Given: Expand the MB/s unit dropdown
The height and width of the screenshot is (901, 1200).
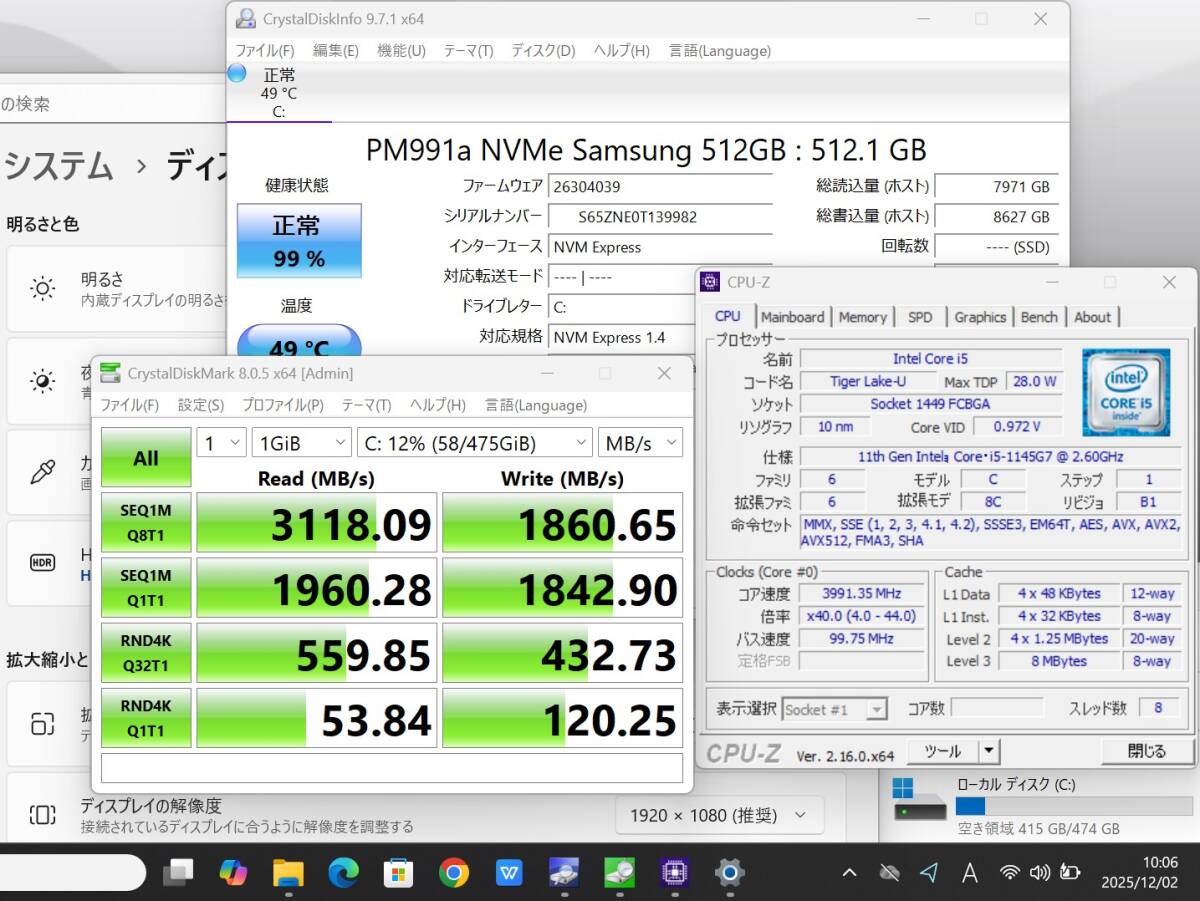Looking at the screenshot, I should pos(640,443).
